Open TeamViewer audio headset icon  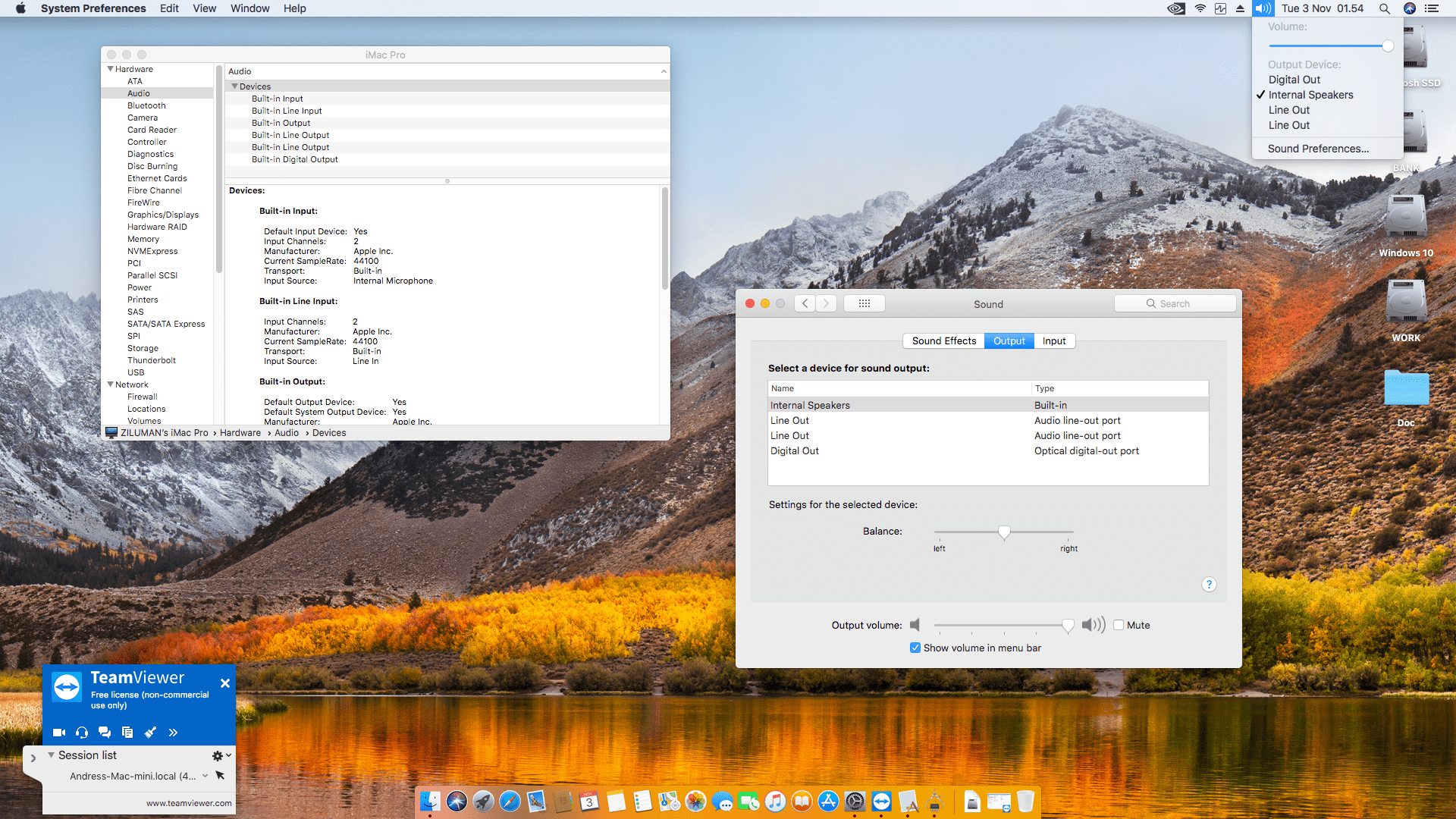(82, 733)
